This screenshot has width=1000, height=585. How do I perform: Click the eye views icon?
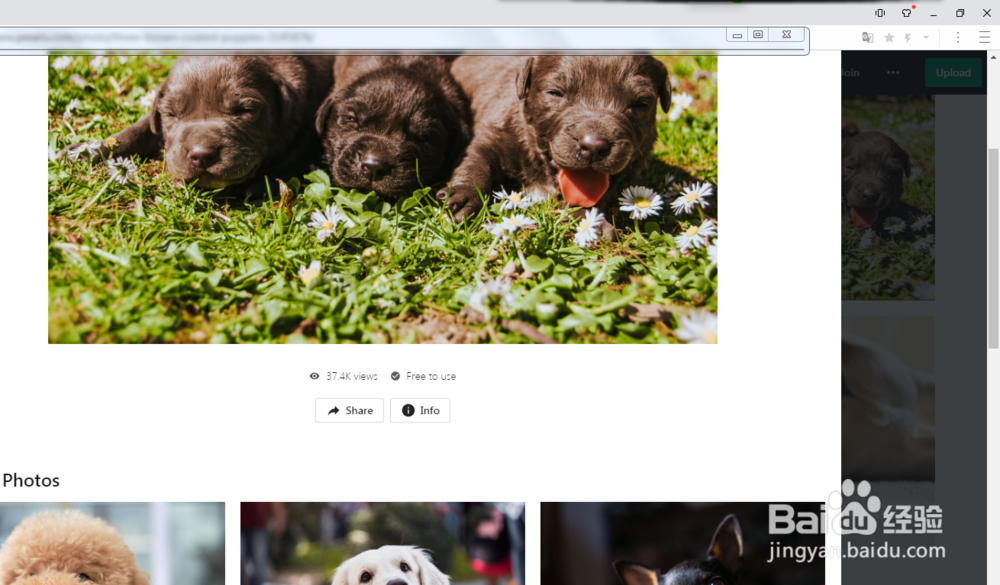(314, 376)
